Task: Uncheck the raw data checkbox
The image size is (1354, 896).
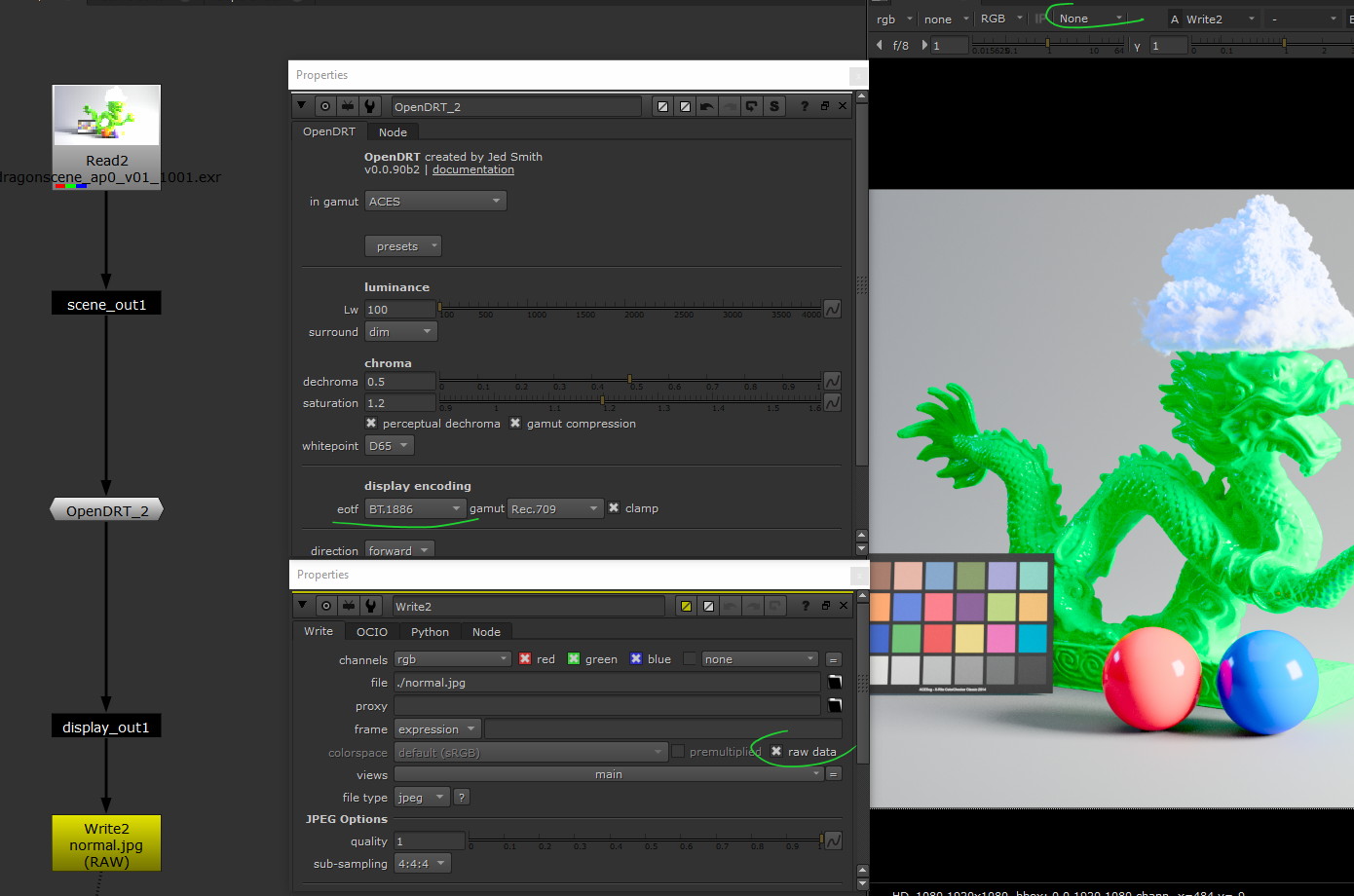Action: pos(776,751)
